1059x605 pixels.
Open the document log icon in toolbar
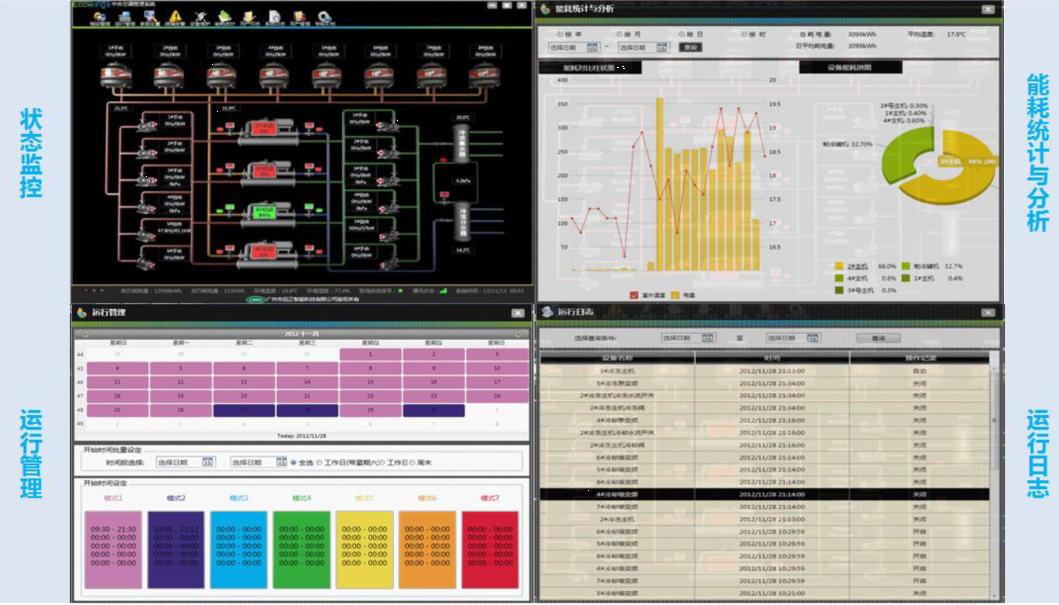click(x=274, y=18)
